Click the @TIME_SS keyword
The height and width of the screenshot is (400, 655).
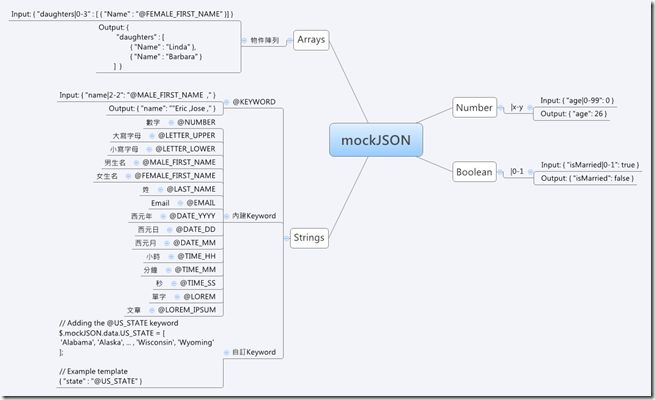pyautogui.click(x=198, y=283)
